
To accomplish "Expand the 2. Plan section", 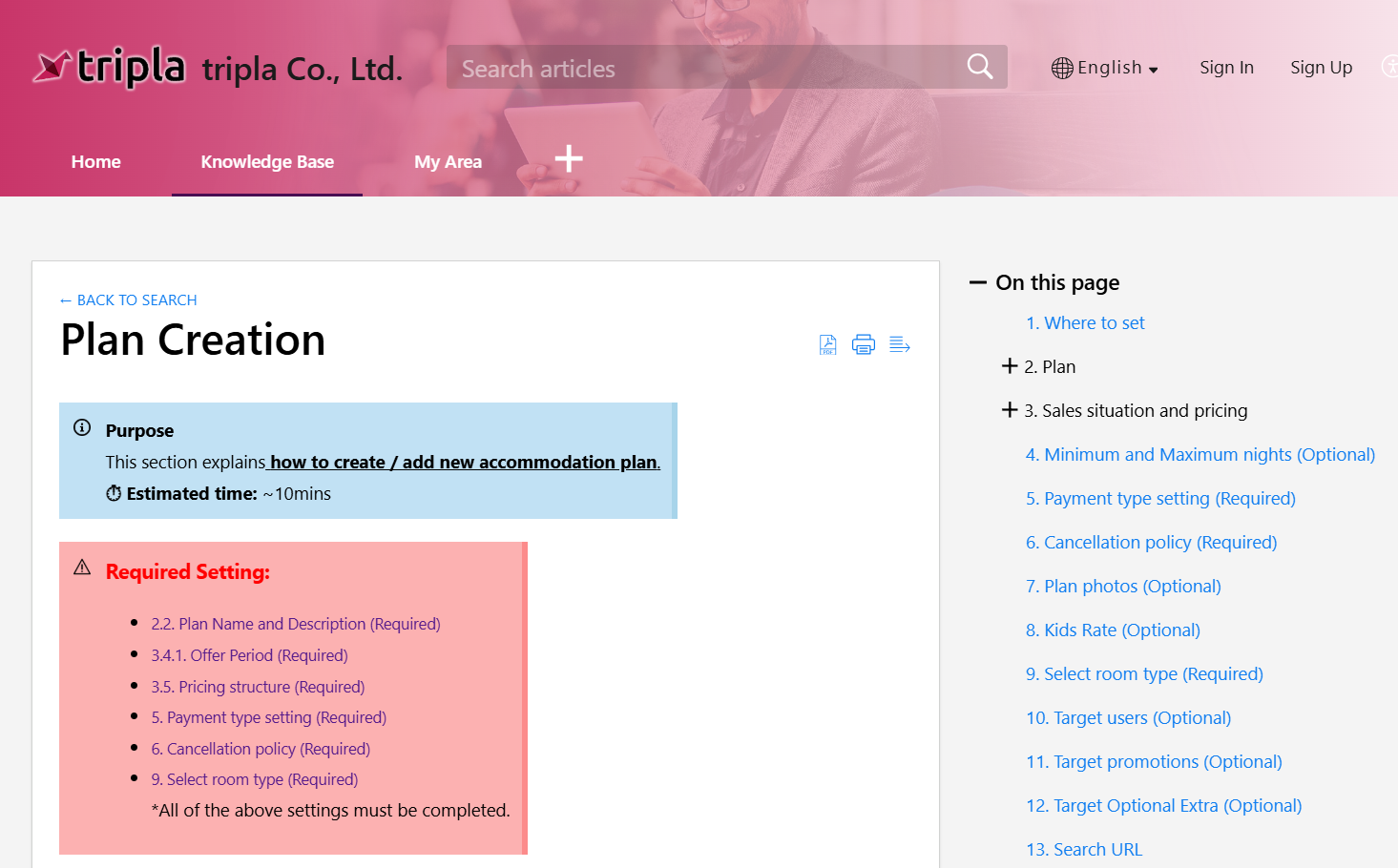I will click(1010, 366).
